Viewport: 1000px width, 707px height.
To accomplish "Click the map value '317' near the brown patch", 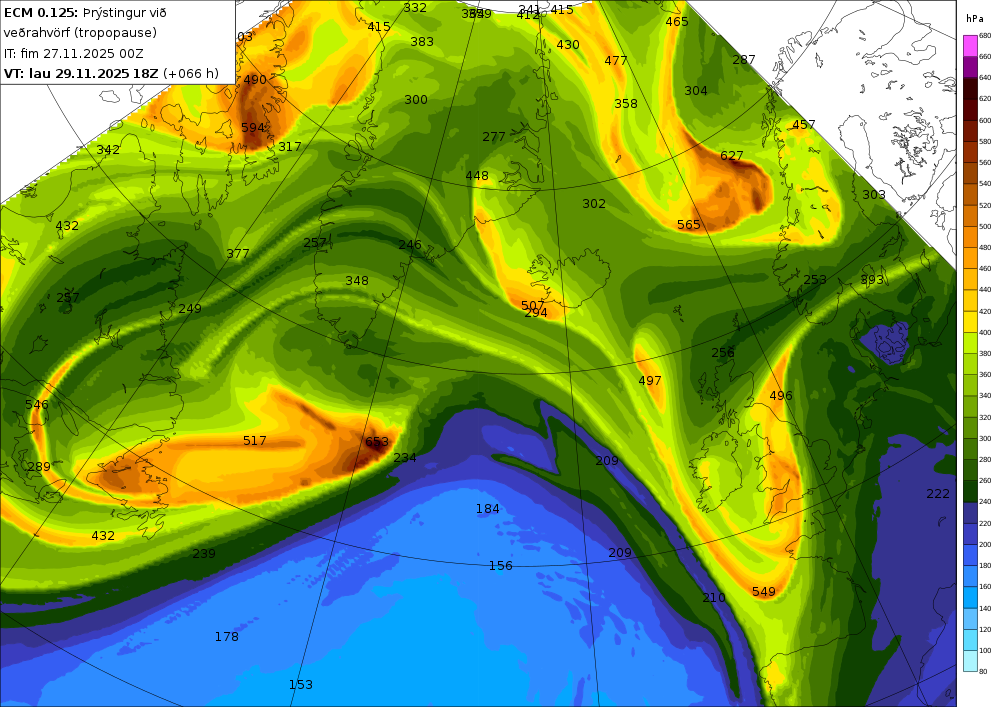I will [x=290, y=147].
